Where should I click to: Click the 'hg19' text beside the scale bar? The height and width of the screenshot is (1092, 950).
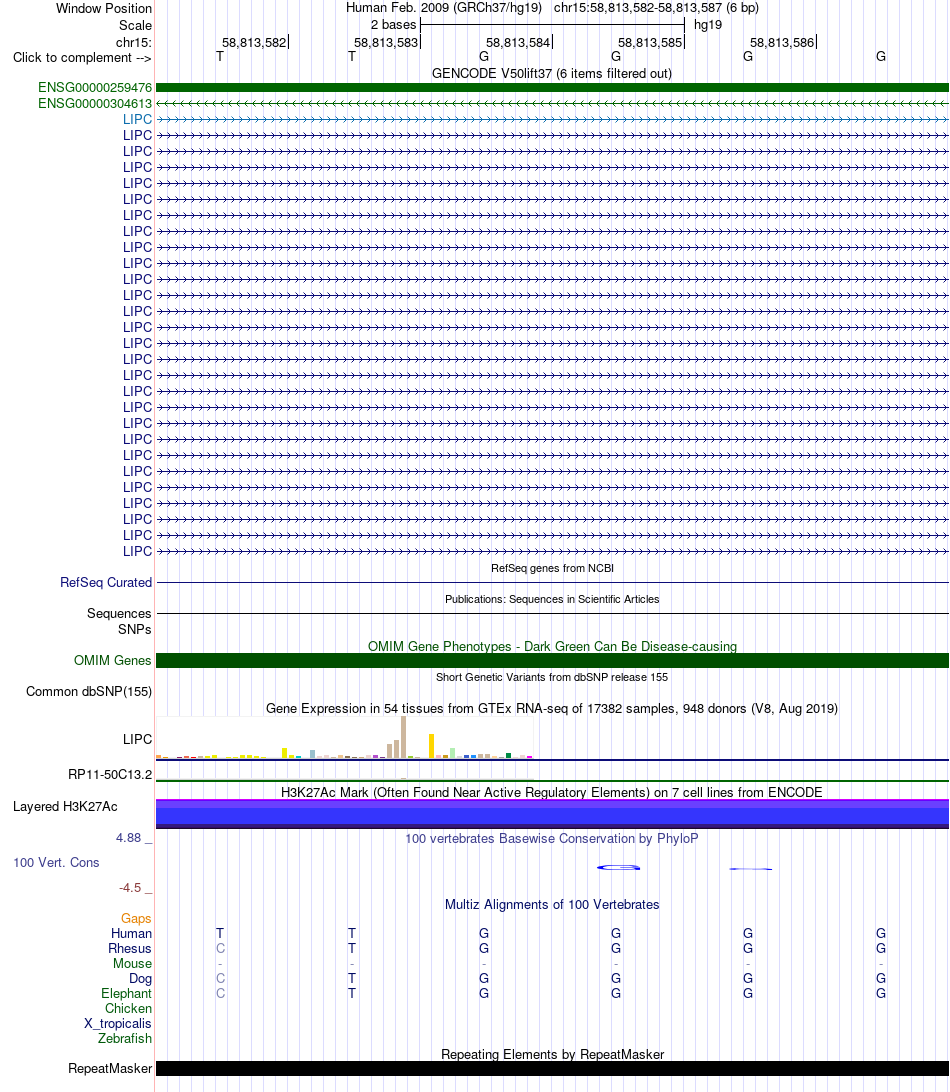pyautogui.click(x=708, y=24)
